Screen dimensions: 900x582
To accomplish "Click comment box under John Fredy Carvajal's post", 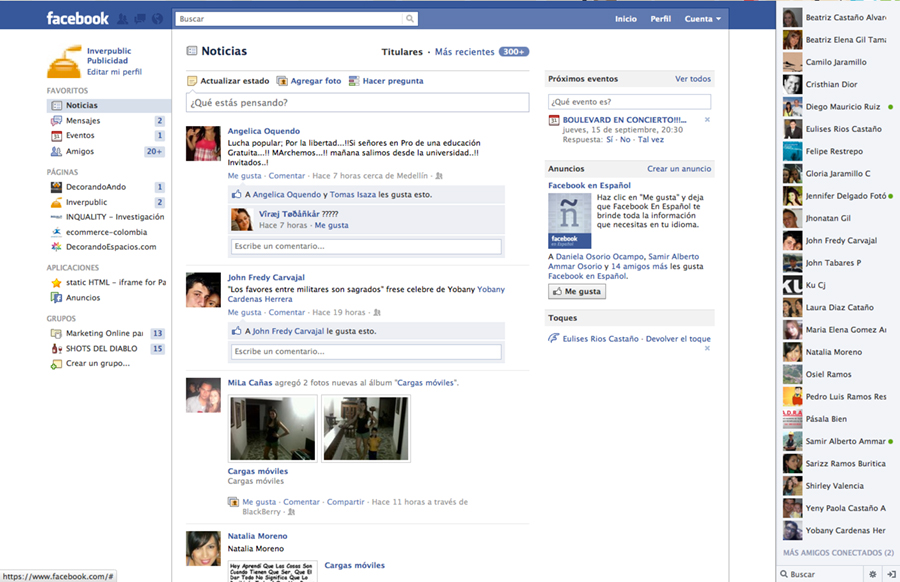I will coord(367,351).
